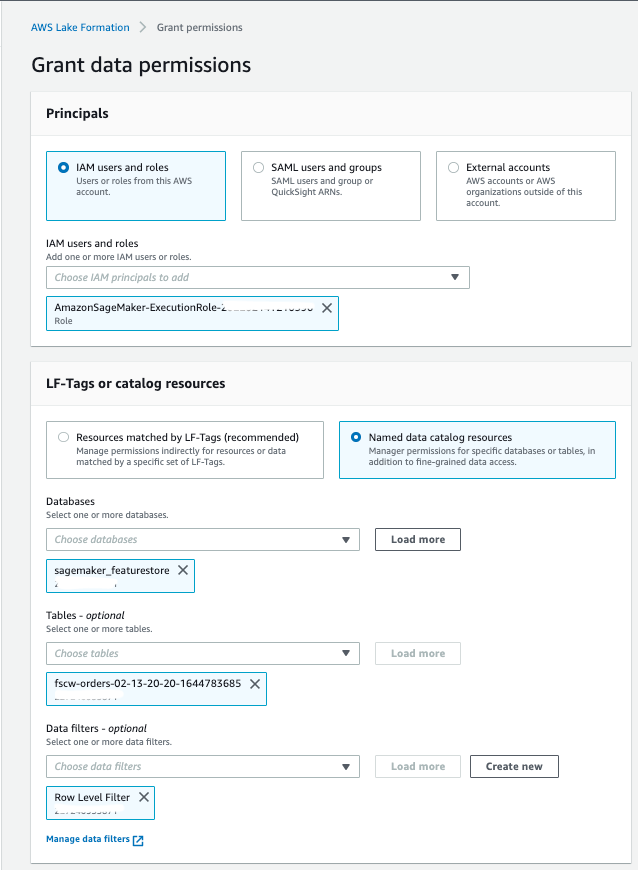Click the breadcrumb chevron separator icon
The width and height of the screenshot is (638, 870).
(x=143, y=27)
